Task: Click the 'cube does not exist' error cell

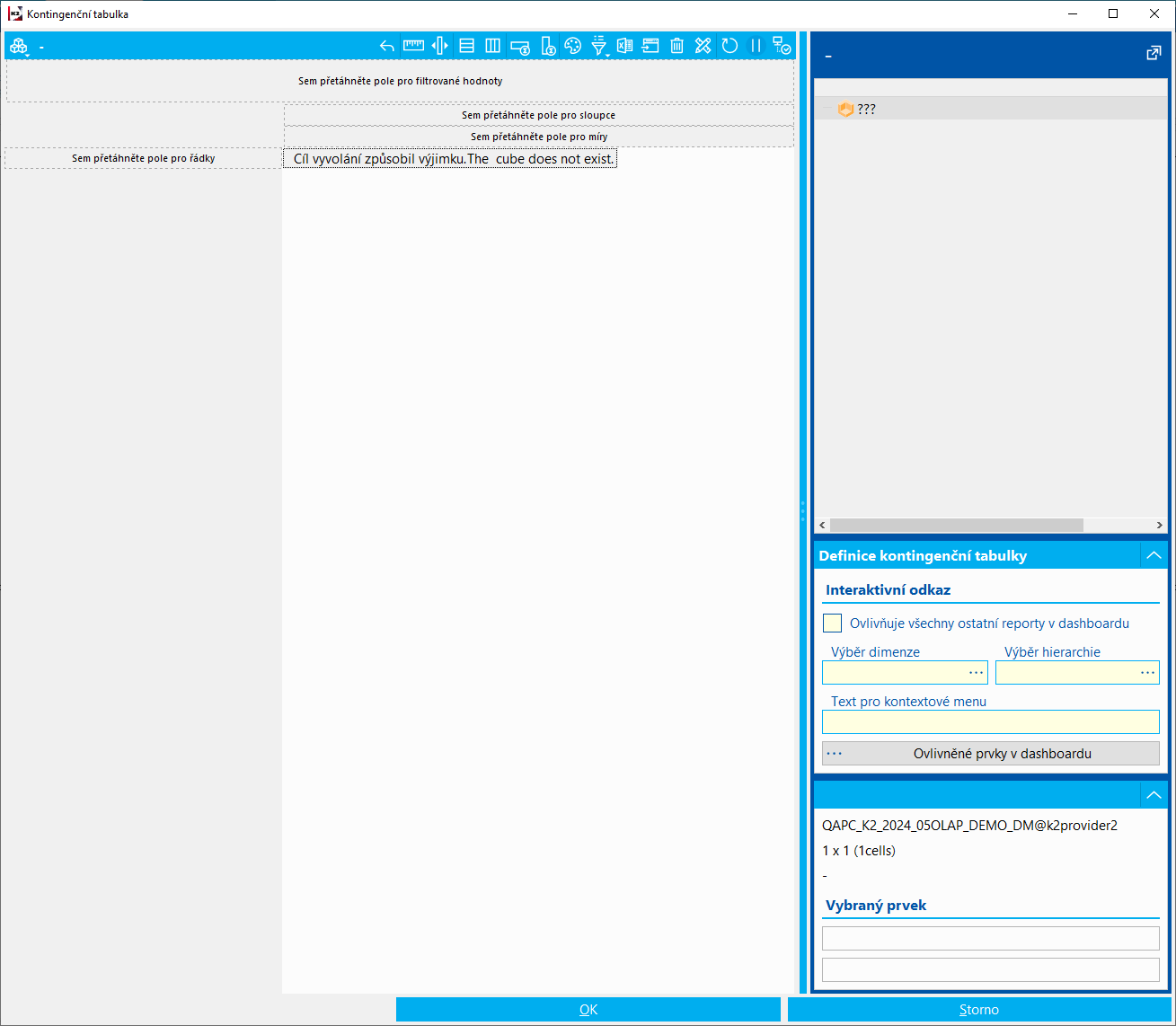Action: click(450, 158)
